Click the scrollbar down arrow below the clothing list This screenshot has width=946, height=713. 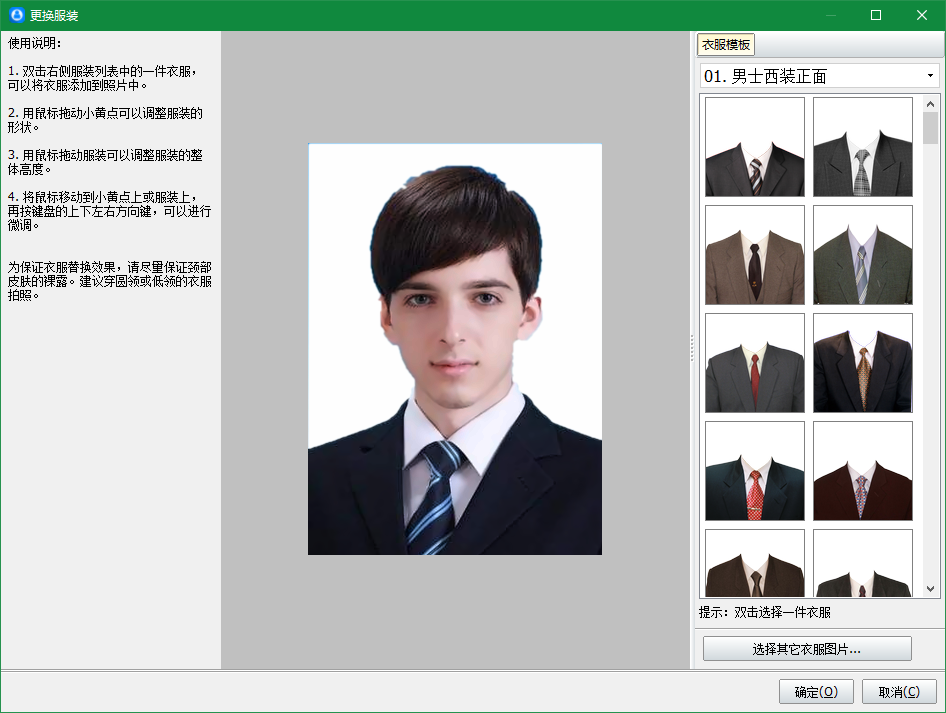[929, 588]
